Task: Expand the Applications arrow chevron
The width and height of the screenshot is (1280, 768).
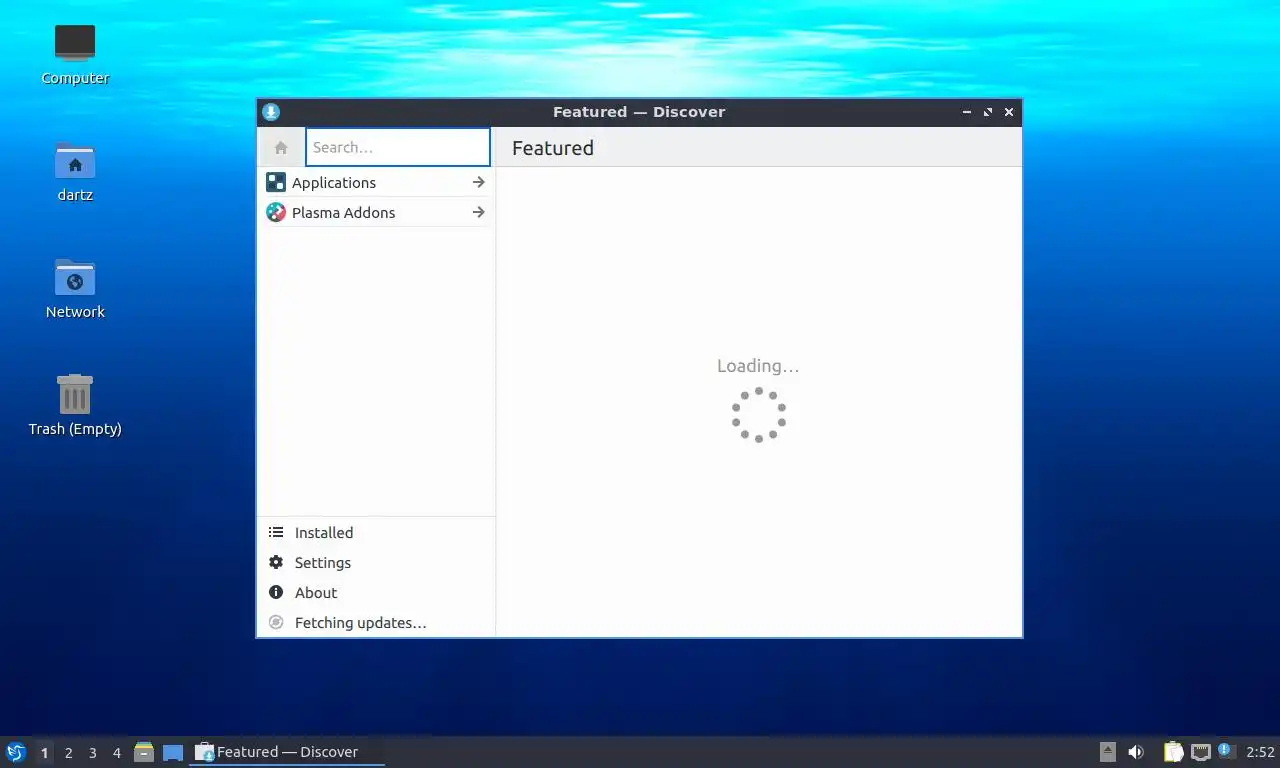Action: coord(478,183)
